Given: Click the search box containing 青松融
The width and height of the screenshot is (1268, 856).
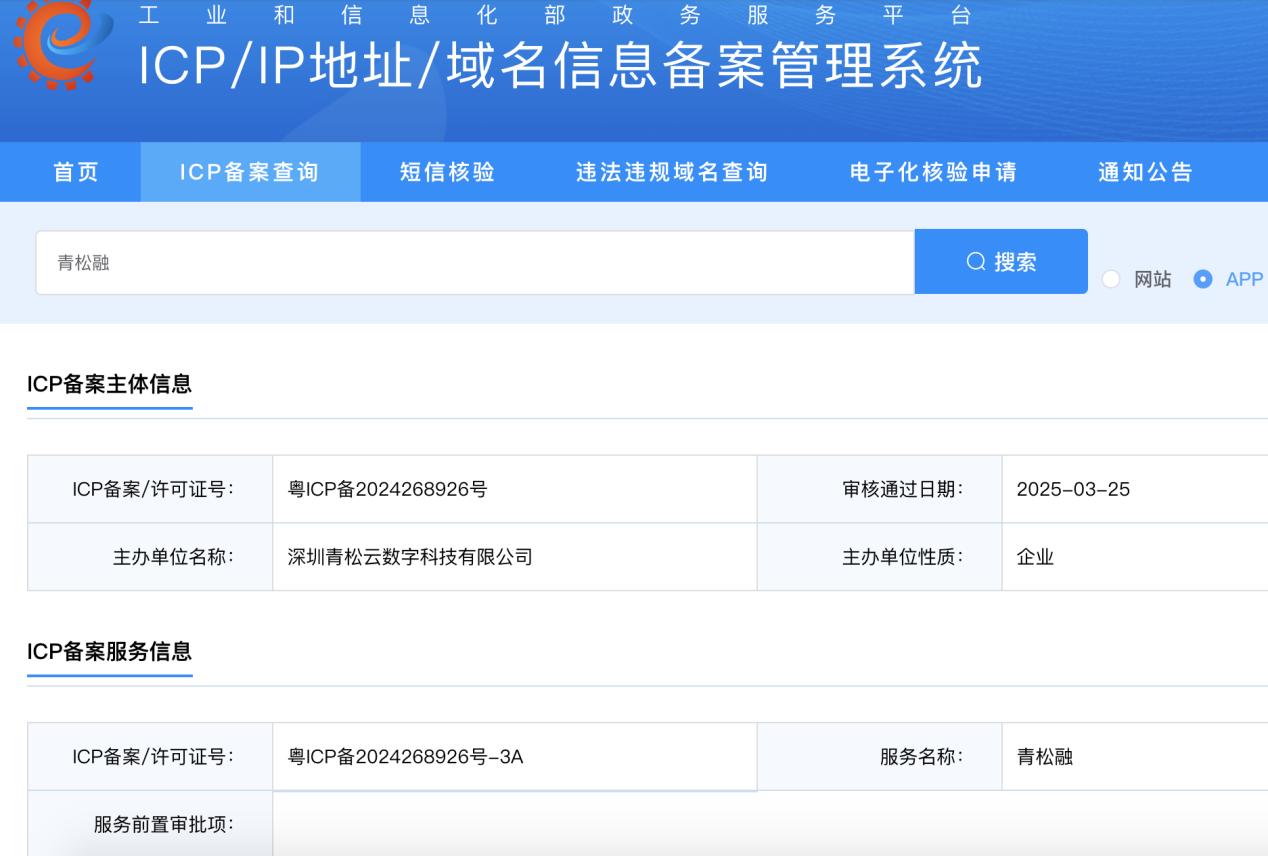Looking at the screenshot, I should coord(475,263).
